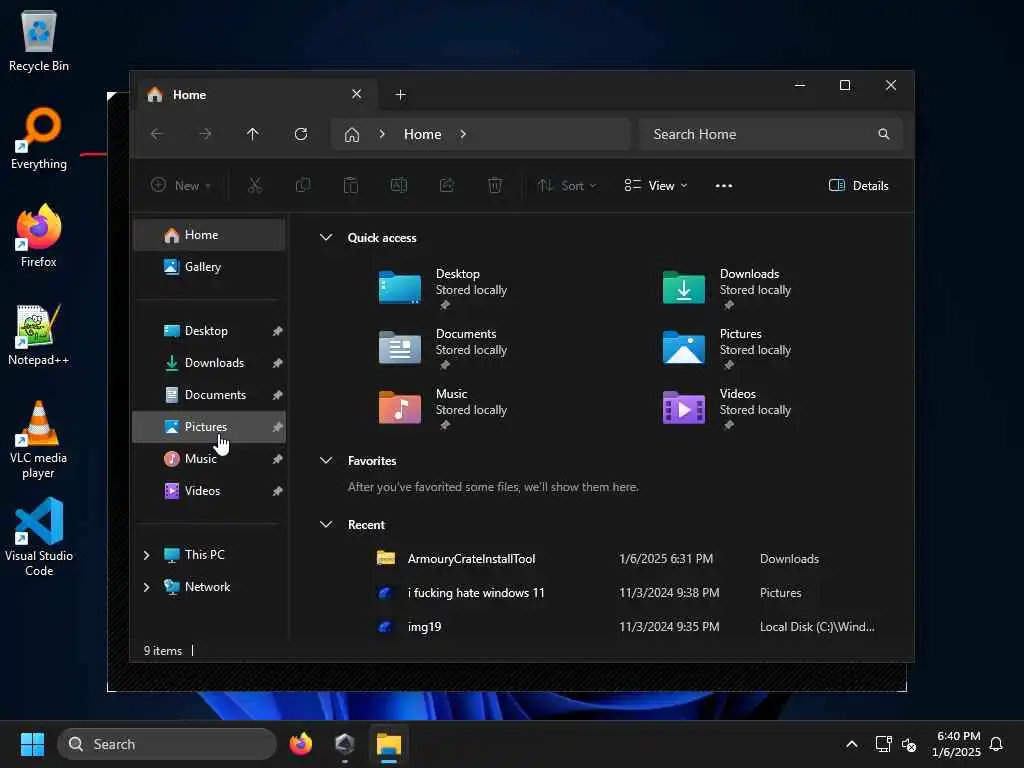Click the Recycle Bin desktop icon
Viewport: 1024px width, 768px height.
[x=39, y=40]
